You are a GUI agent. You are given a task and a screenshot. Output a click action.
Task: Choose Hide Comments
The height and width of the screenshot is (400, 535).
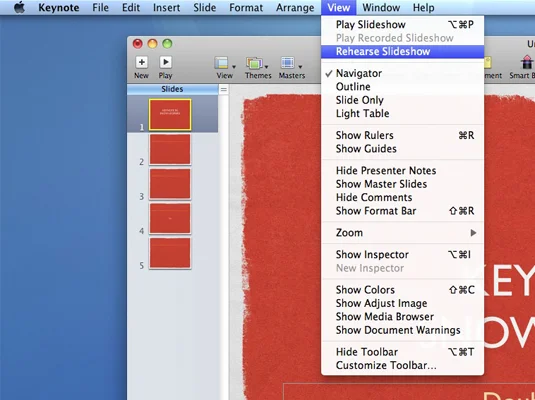click(403, 197)
